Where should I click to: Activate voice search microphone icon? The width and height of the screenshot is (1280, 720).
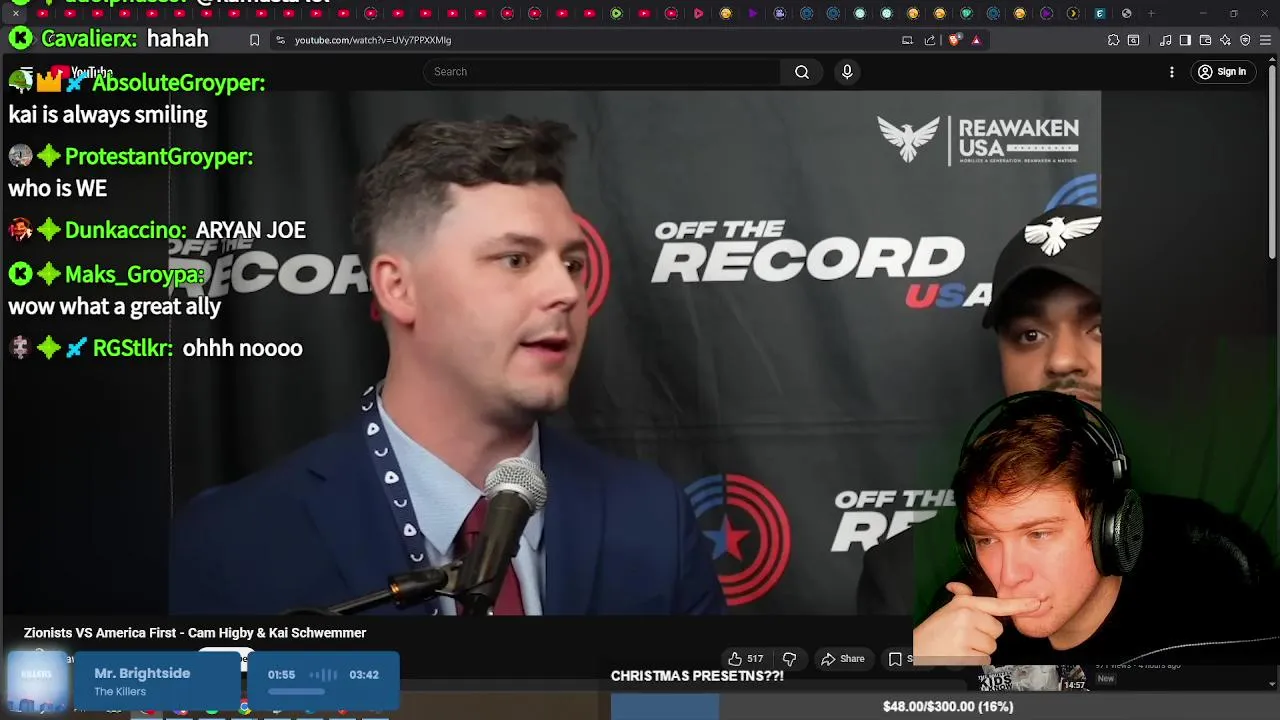[x=847, y=72]
